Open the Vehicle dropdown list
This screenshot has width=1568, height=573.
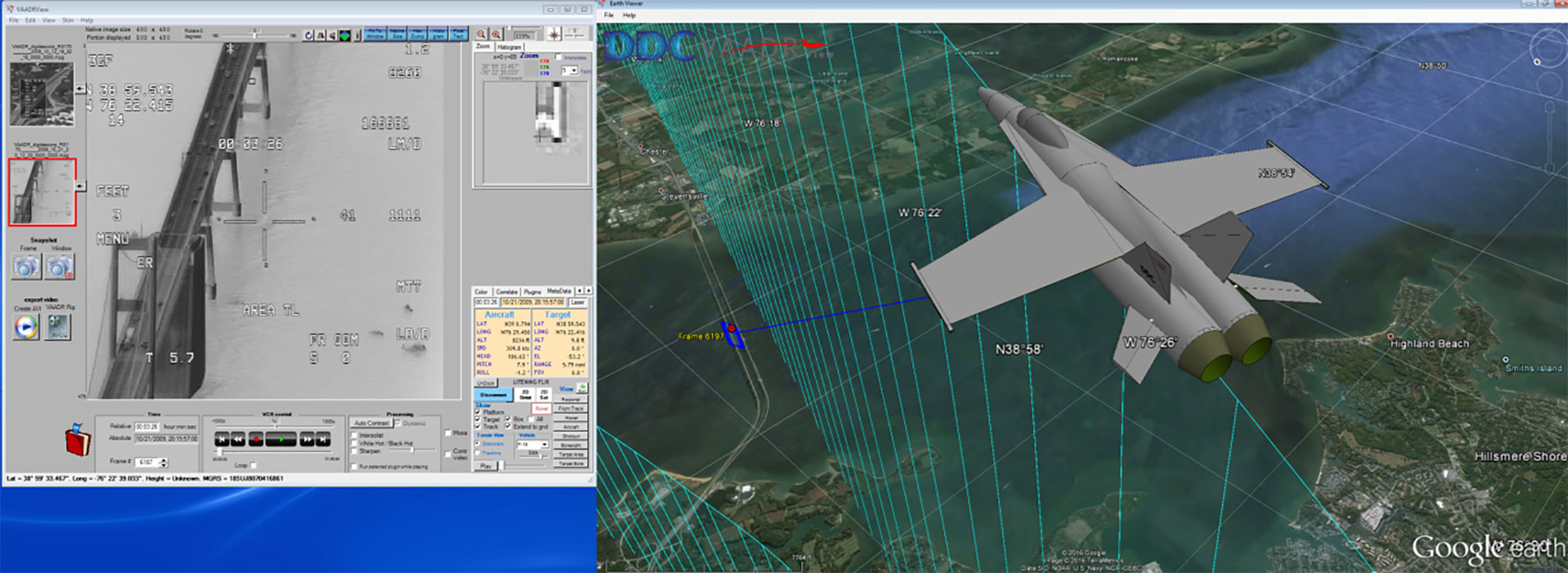(x=544, y=444)
